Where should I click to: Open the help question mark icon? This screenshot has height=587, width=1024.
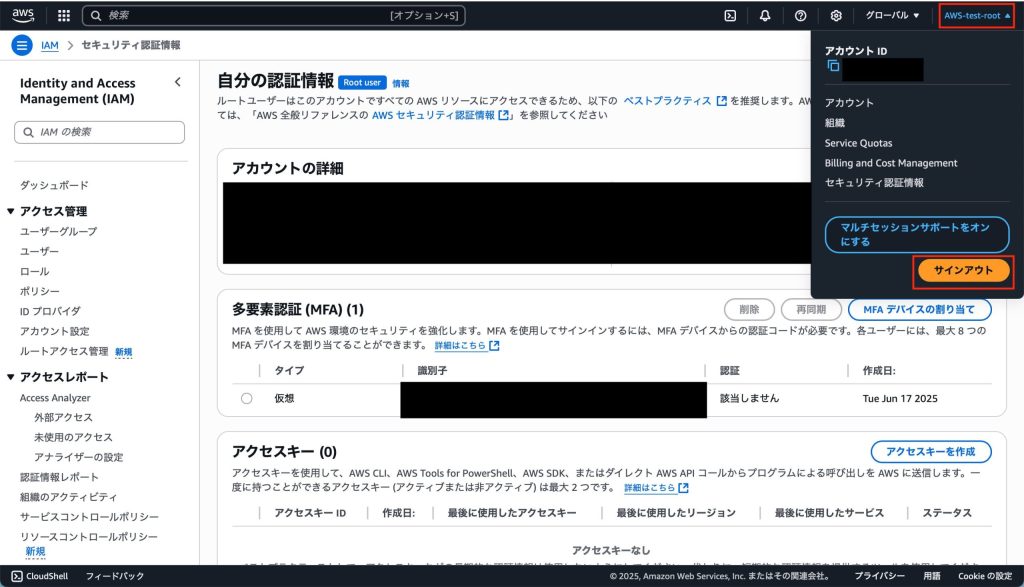click(x=800, y=16)
